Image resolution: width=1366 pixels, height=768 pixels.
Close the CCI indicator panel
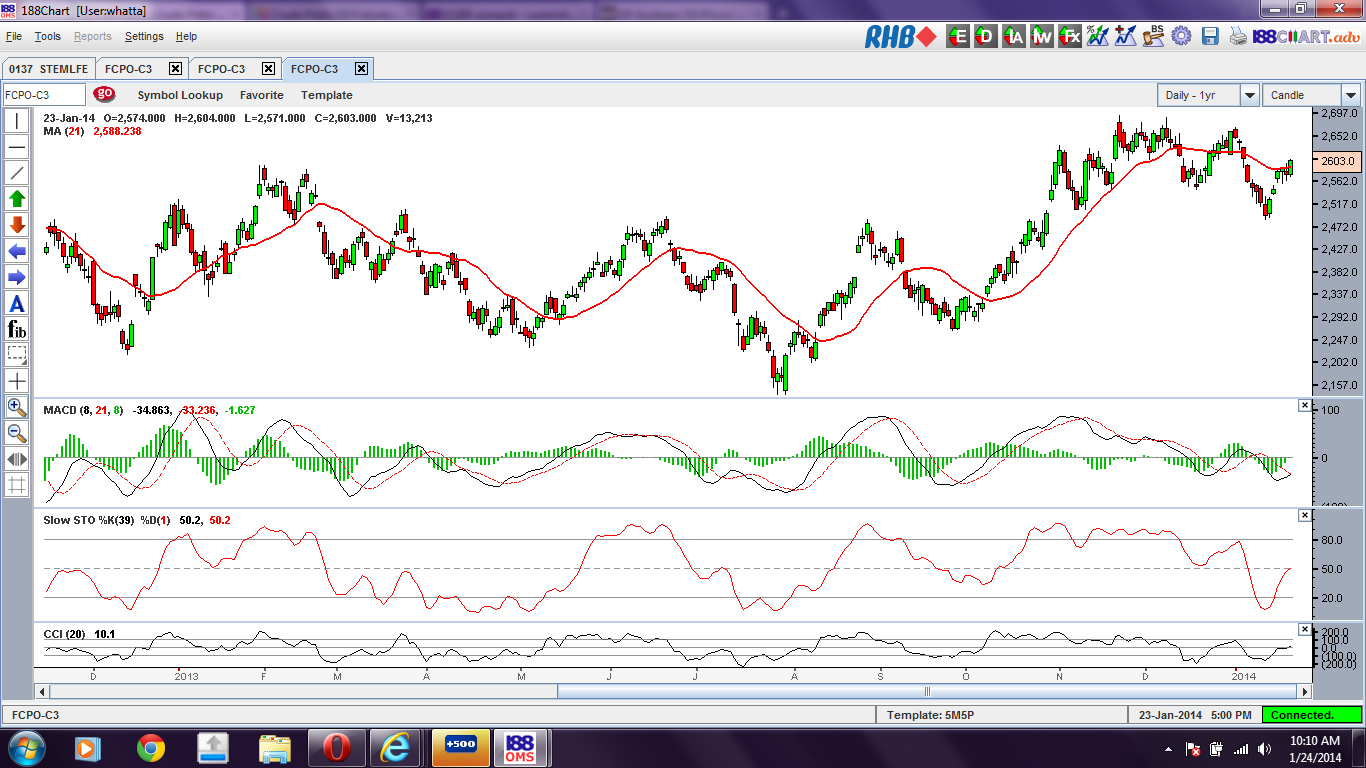[x=1304, y=629]
